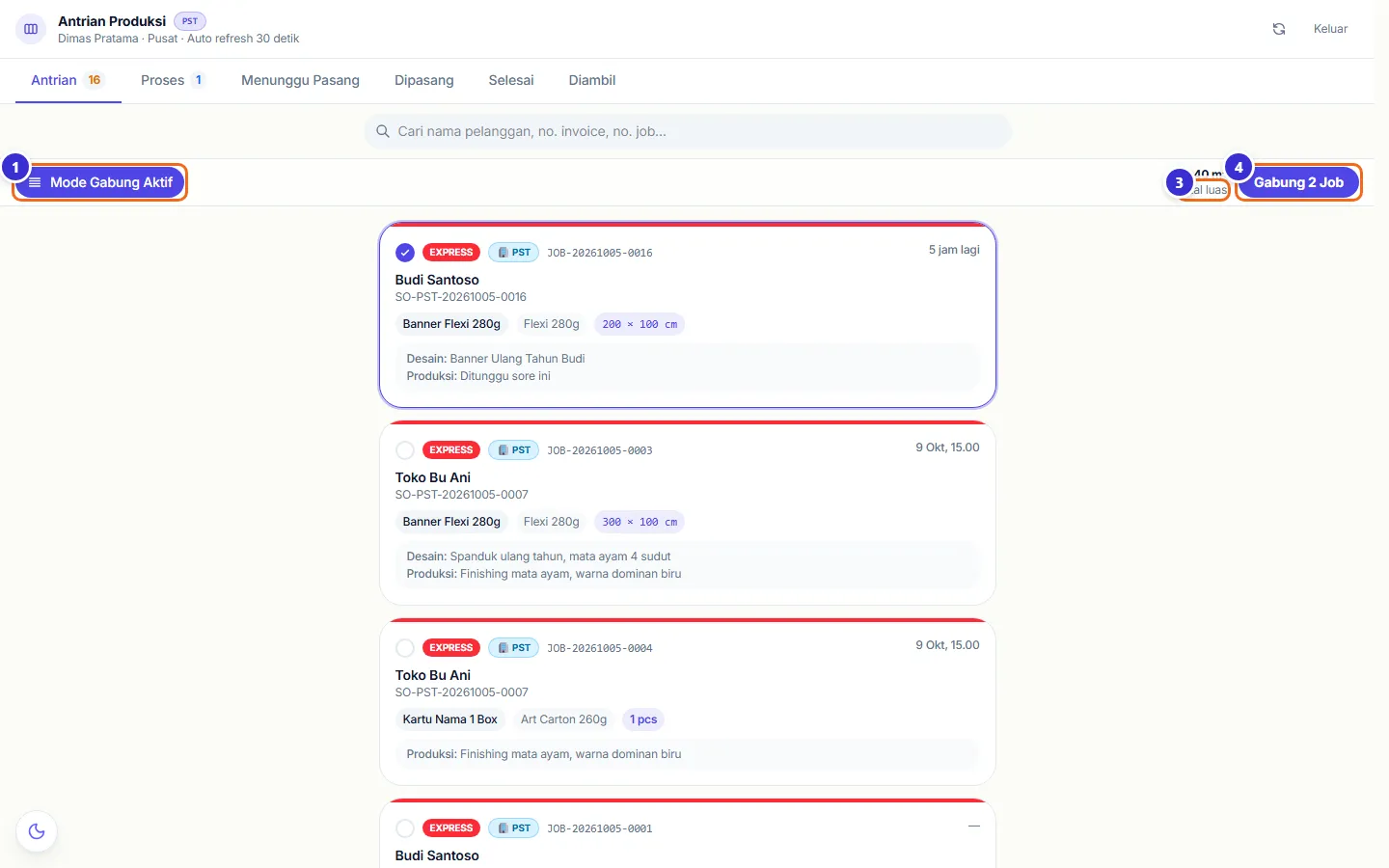Click the 200 × 100 cm size tag
This screenshot has height=868, width=1389.
[x=640, y=324]
